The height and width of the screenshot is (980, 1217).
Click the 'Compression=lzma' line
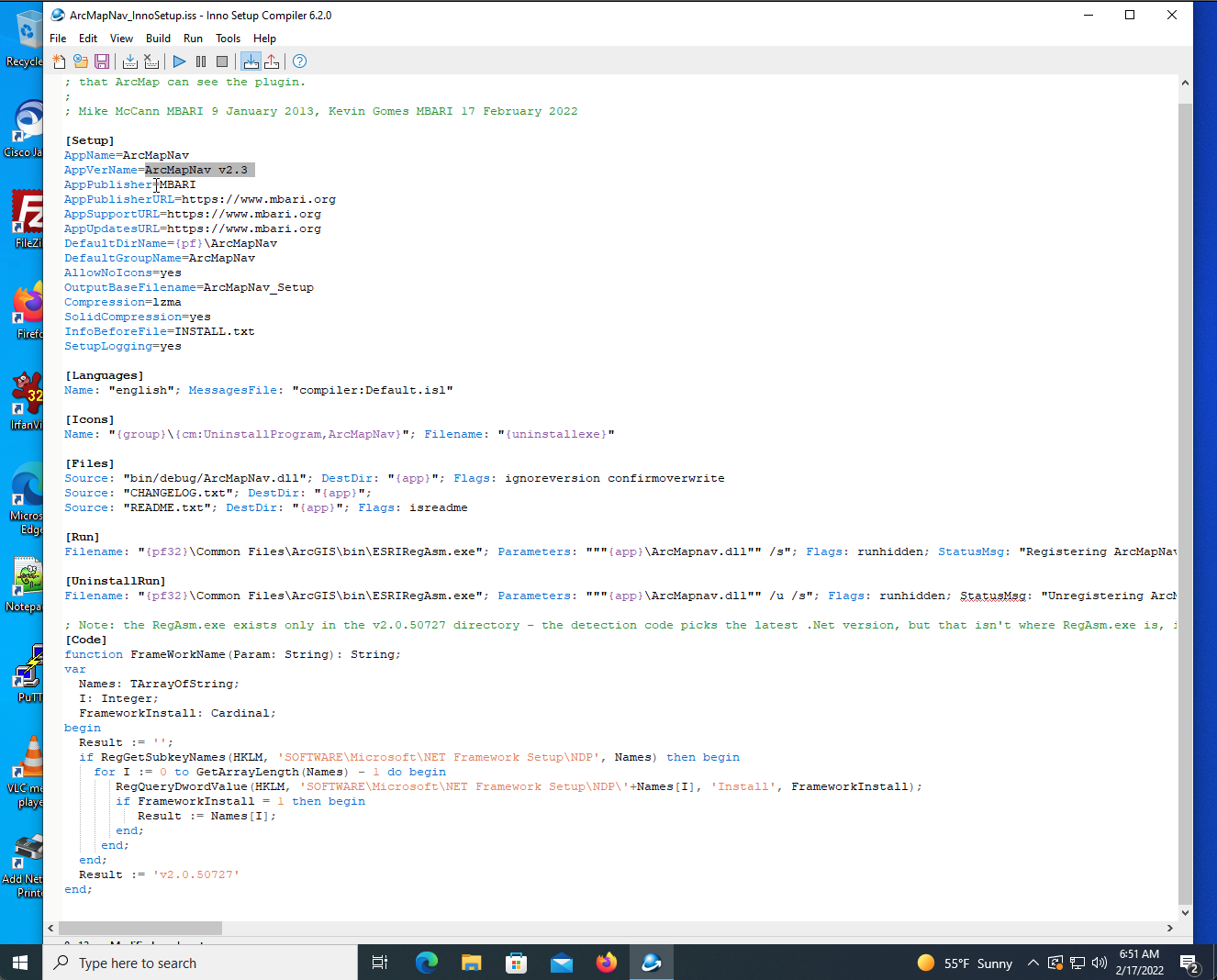pos(123,302)
